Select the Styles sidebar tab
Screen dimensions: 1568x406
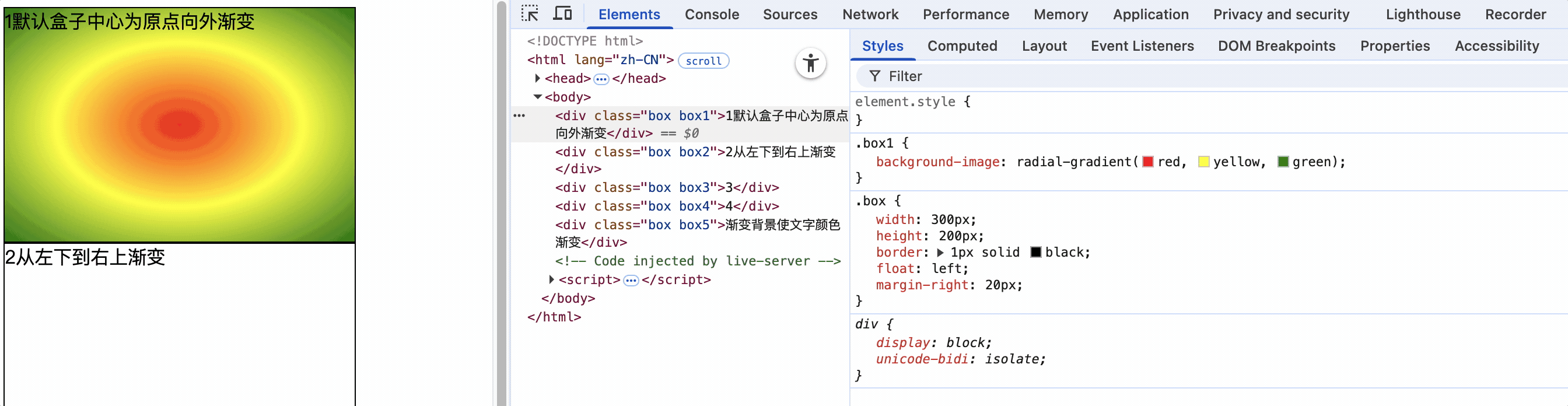click(x=883, y=46)
